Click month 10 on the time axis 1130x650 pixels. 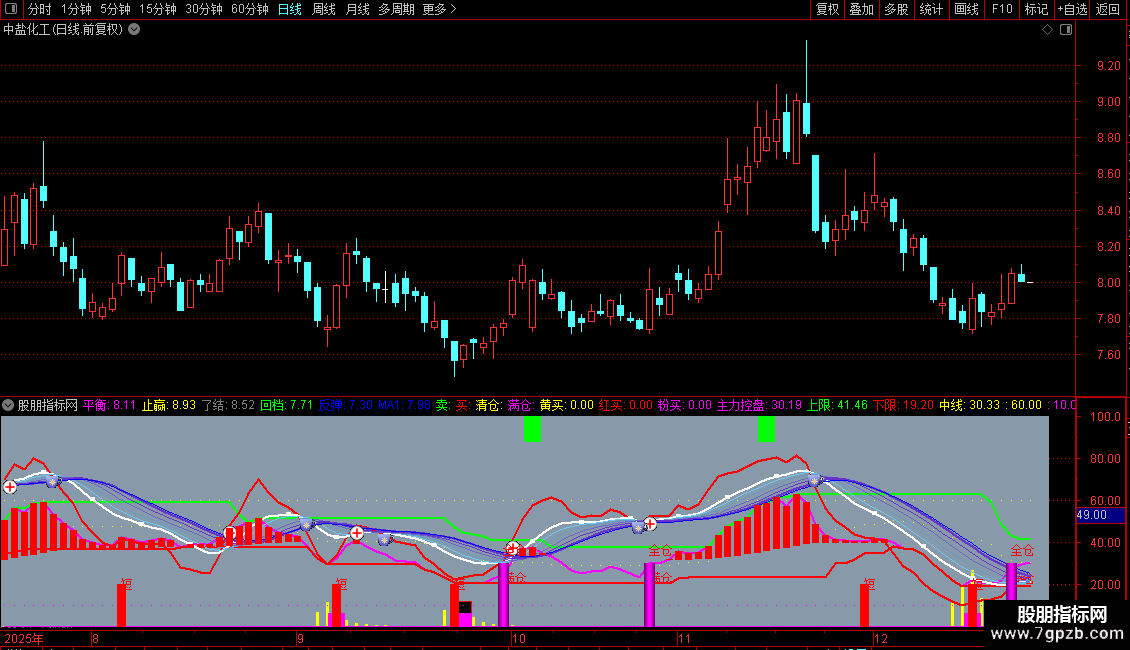click(x=519, y=638)
